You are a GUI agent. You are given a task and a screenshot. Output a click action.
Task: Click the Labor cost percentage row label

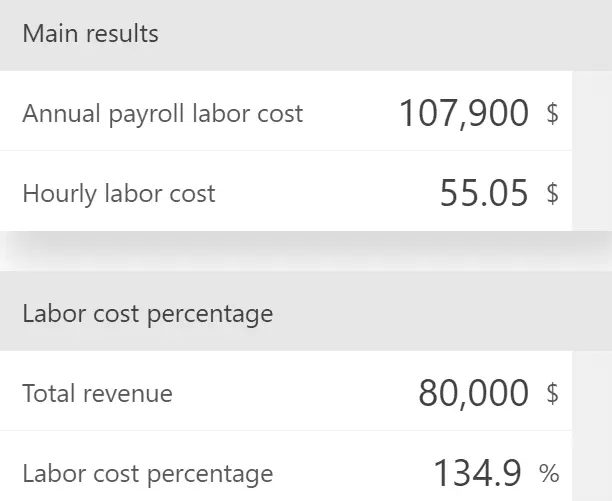[x=147, y=473]
